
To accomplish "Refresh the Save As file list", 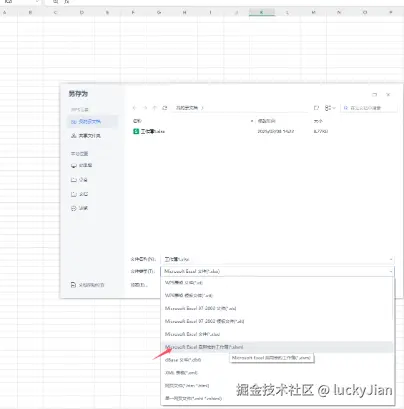I will point(165,108).
